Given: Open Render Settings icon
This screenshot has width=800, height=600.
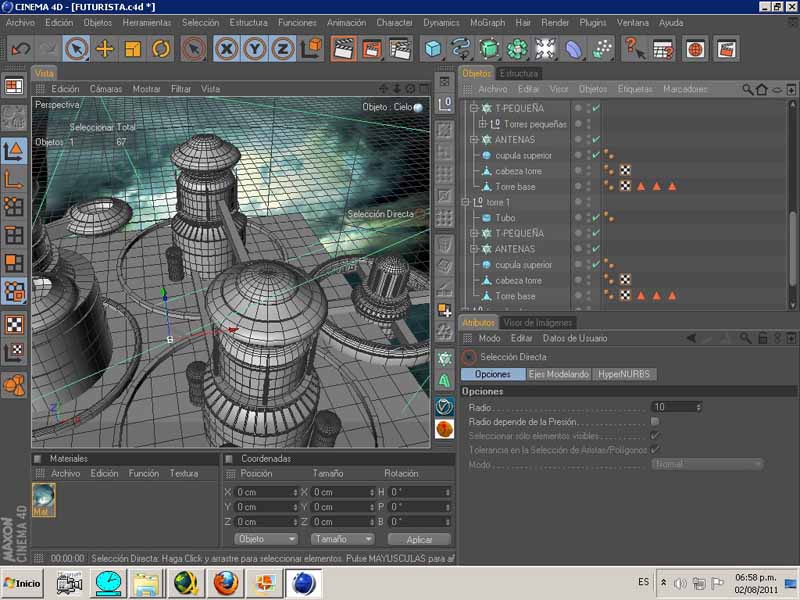Looking at the screenshot, I should (x=399, y=49).
